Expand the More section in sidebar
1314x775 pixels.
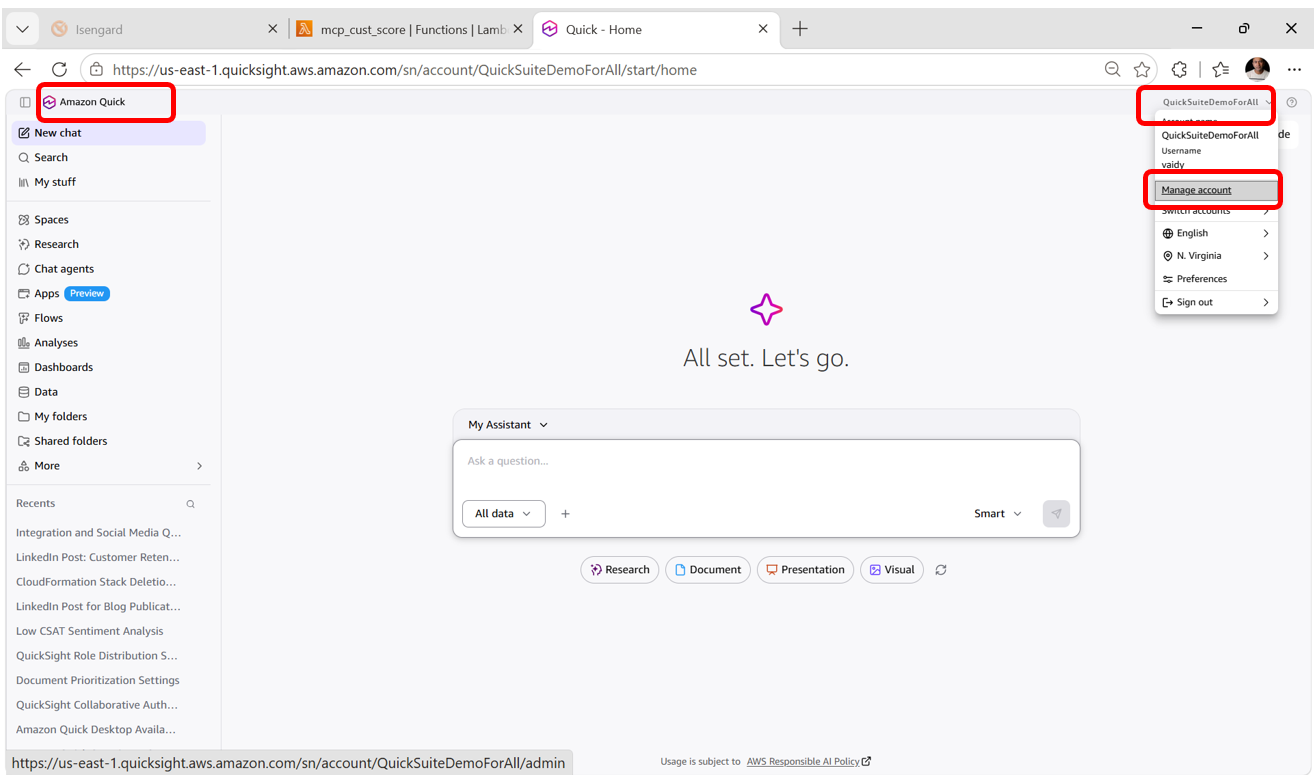click(x=109, y=466)
